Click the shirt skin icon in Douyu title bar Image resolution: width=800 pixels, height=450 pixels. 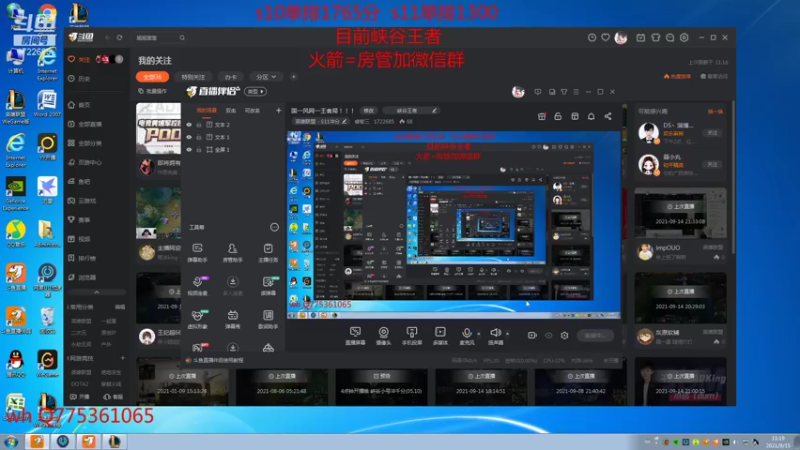[x=656, y=37]
